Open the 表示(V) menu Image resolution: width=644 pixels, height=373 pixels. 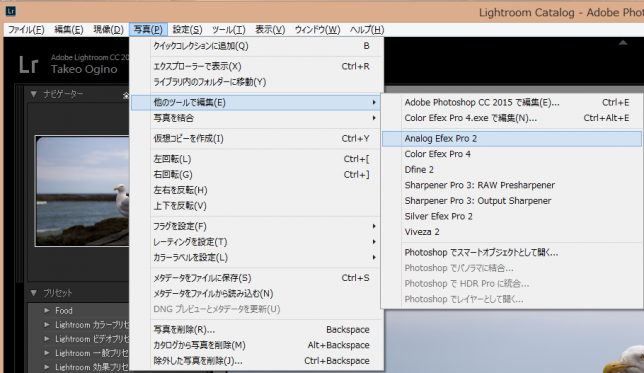click(x=270, y=30)
